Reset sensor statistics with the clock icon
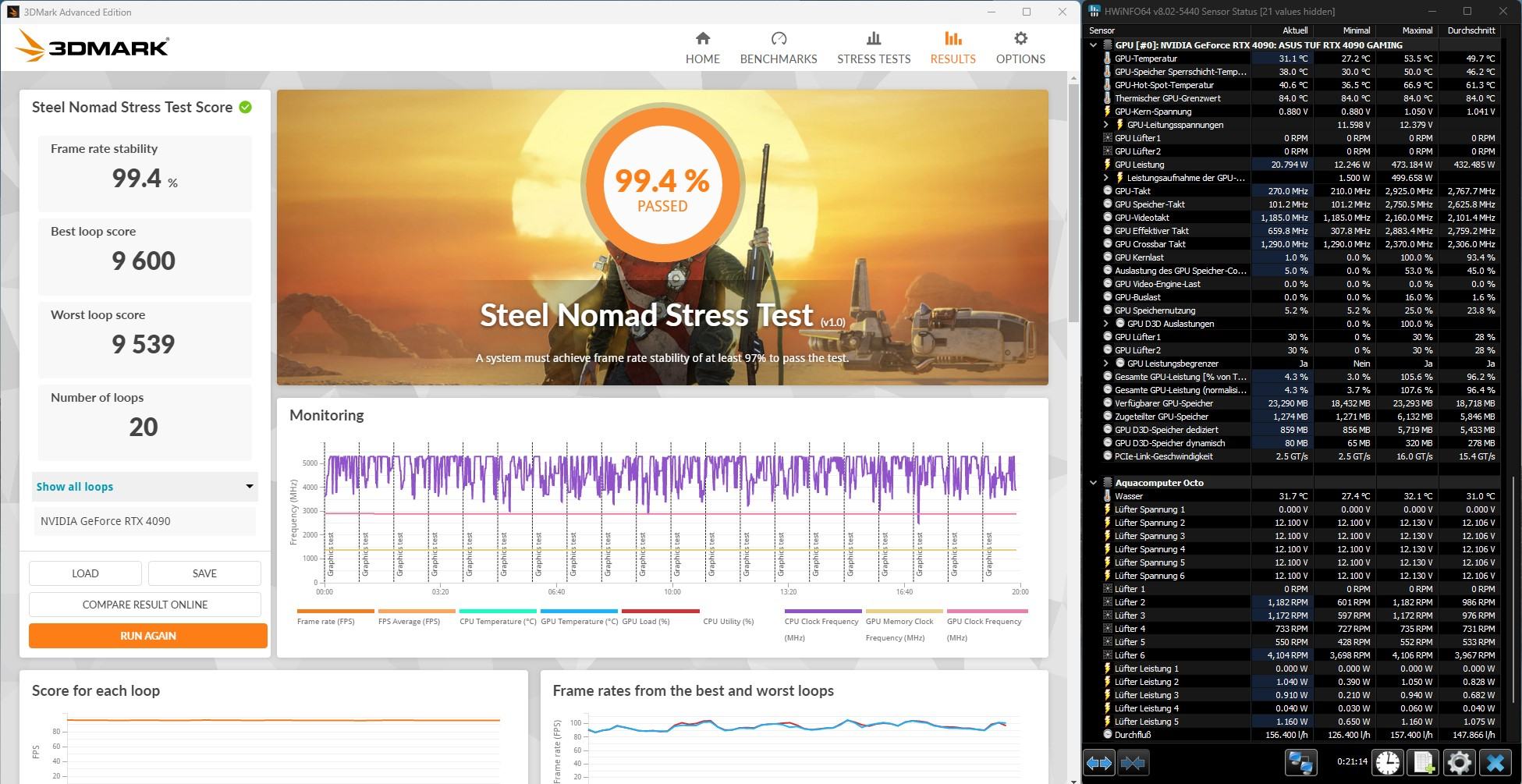Screen dimensions: 1522x784 coord(1388,762)
